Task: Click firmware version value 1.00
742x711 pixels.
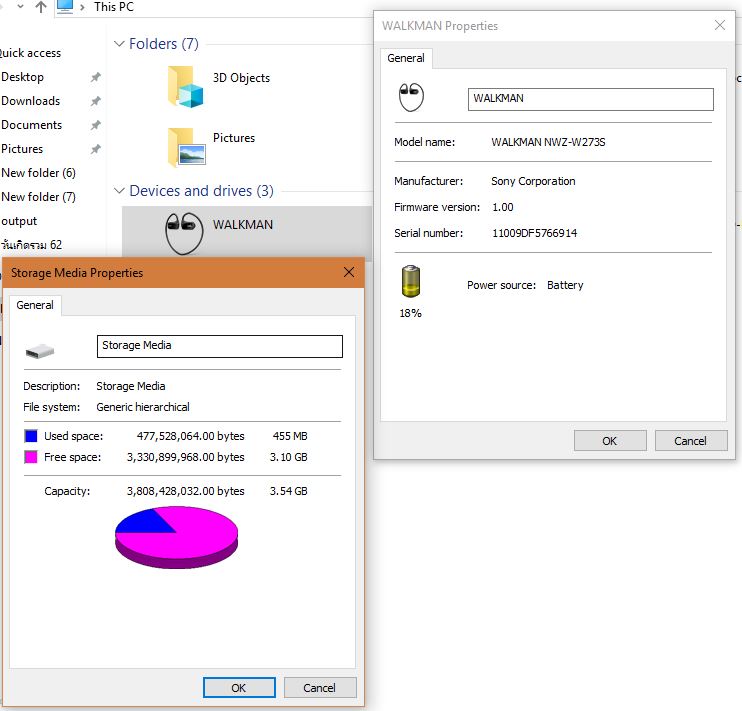Action: (x=503, y=207)
